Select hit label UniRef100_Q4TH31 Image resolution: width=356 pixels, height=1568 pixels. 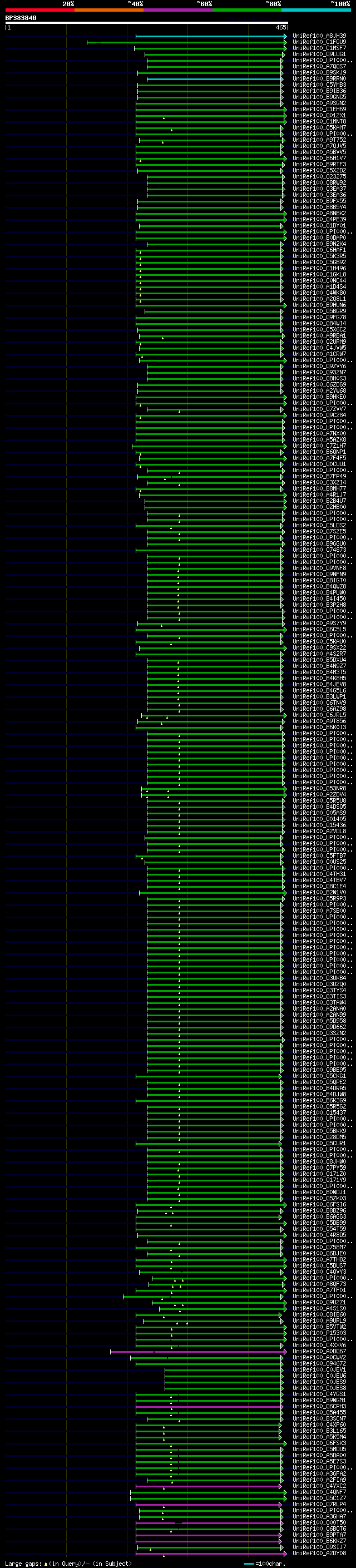pos(319,874)
